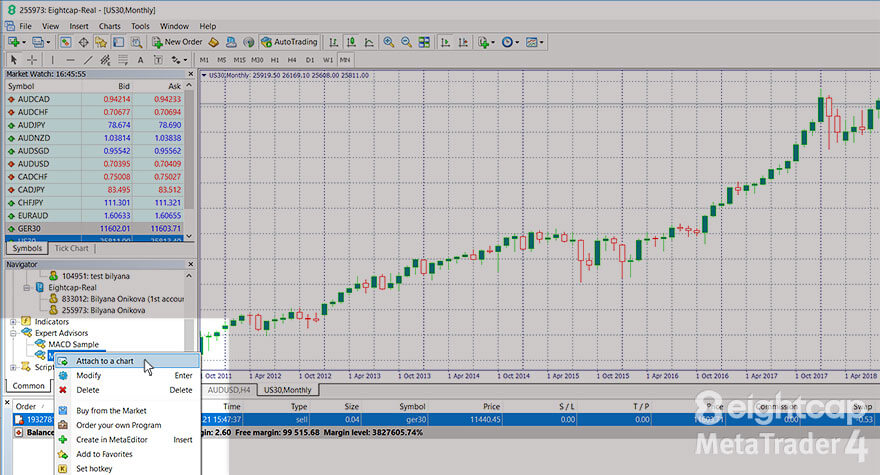880x475 pixels.
Task: Click the Delete red X icon
Action: [63, 390]
